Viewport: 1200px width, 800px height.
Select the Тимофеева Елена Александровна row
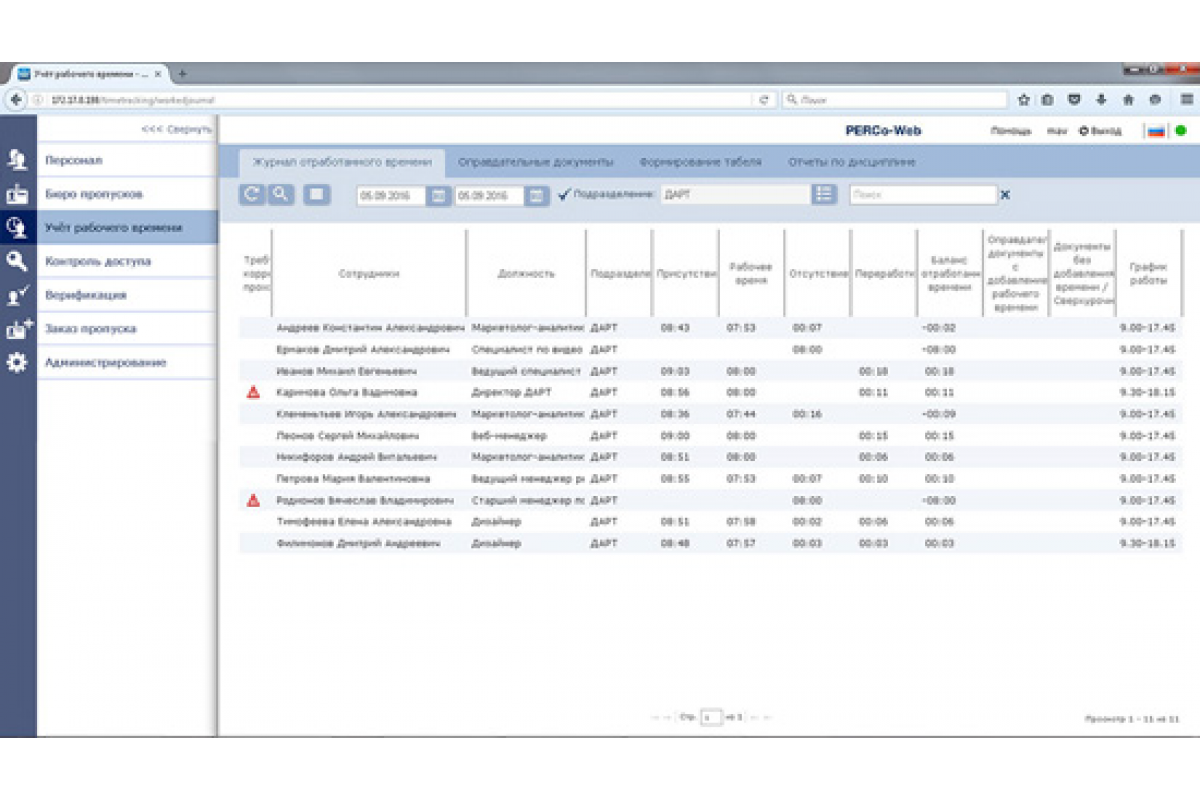coord(710,522)
